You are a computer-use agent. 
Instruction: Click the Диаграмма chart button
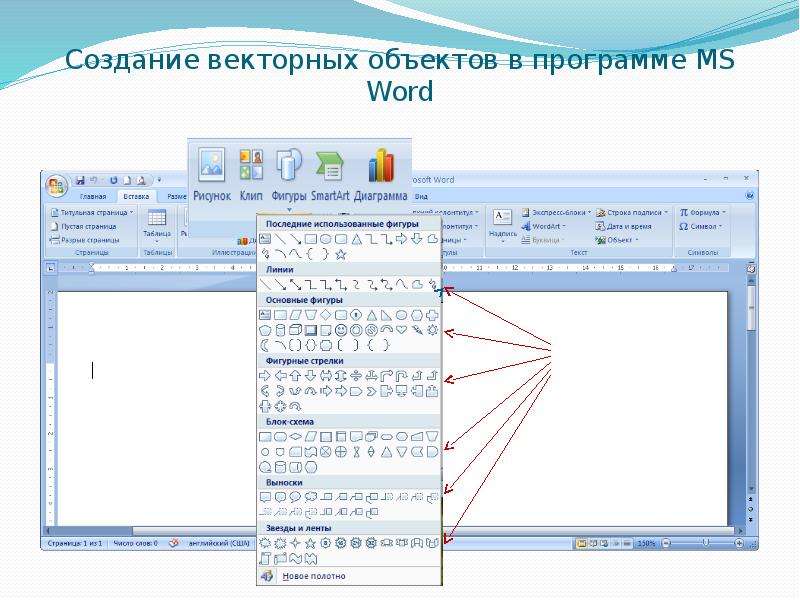[381, 175]
